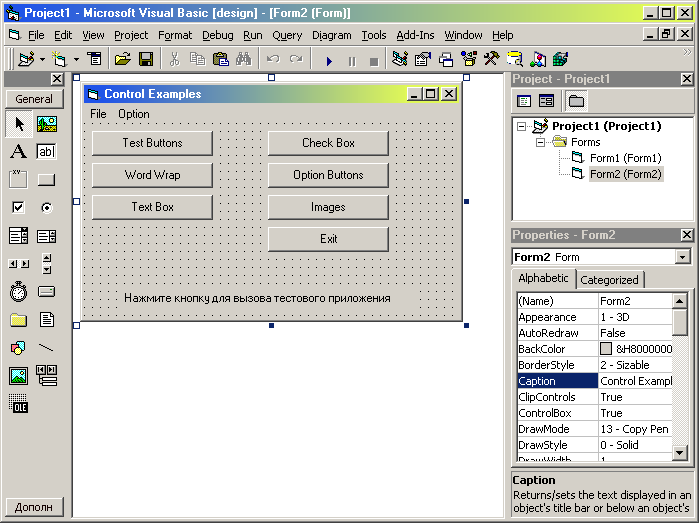Open Object Browser from toolbar

[469, 59]
